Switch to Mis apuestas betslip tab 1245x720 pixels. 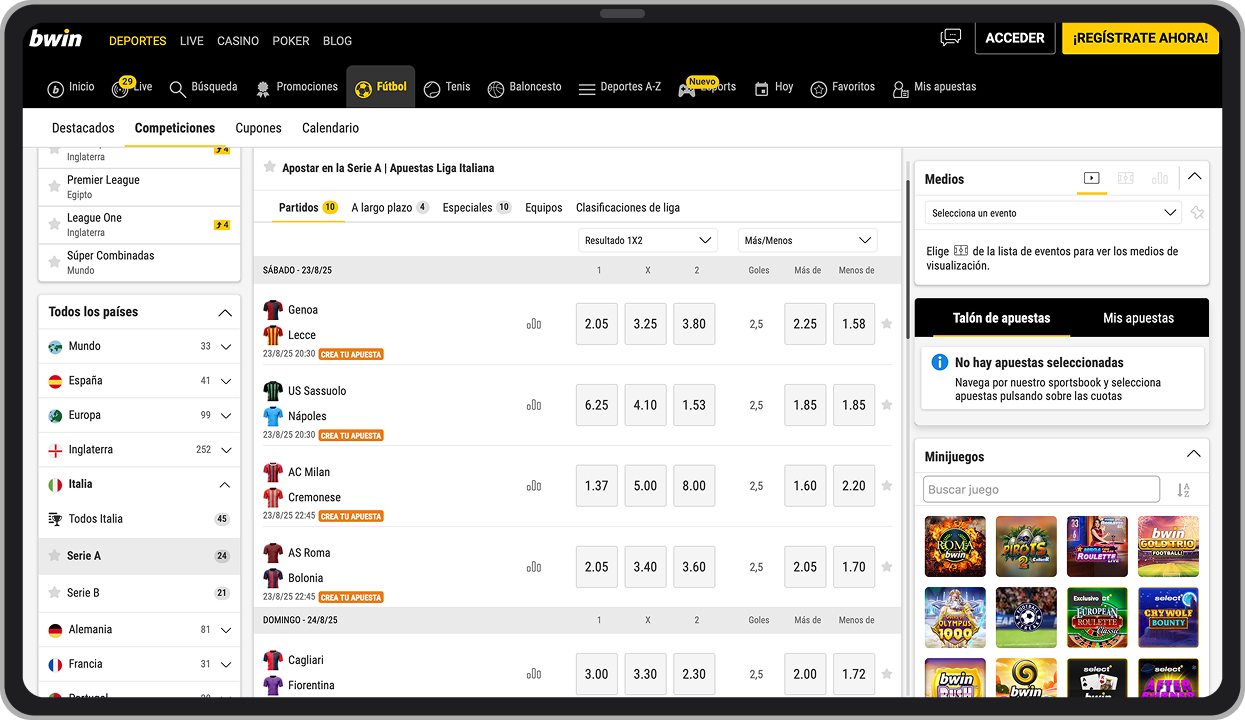pyautogui.click(x=1138, y=318)
